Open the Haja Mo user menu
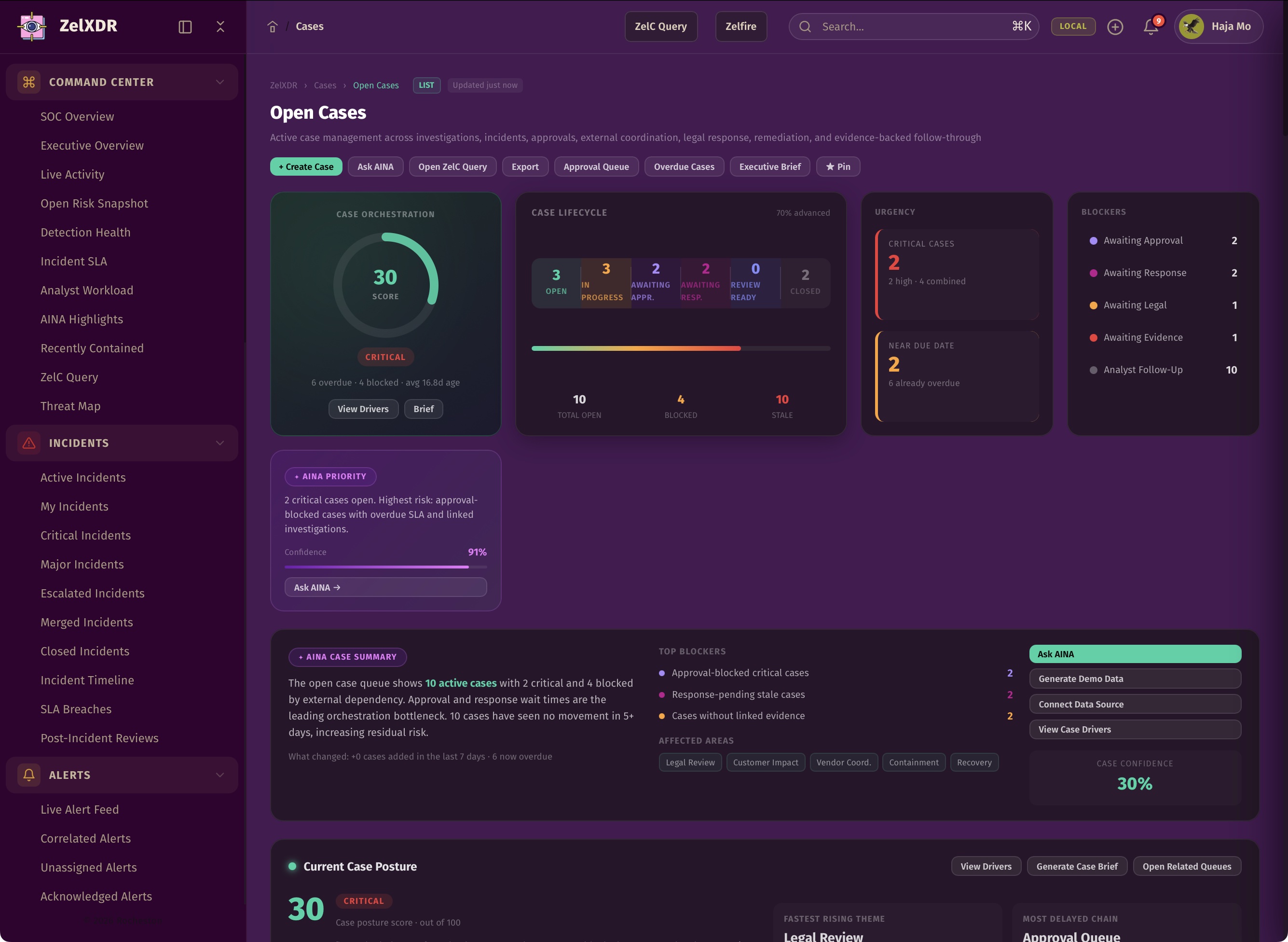The width and height of the screenshot is (1288, 942). pyautogui.click(x=1219, y=26)
